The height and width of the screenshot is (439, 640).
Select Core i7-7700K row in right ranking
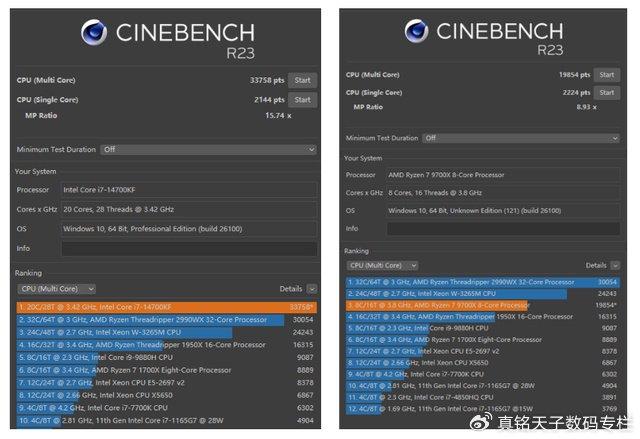483,375
